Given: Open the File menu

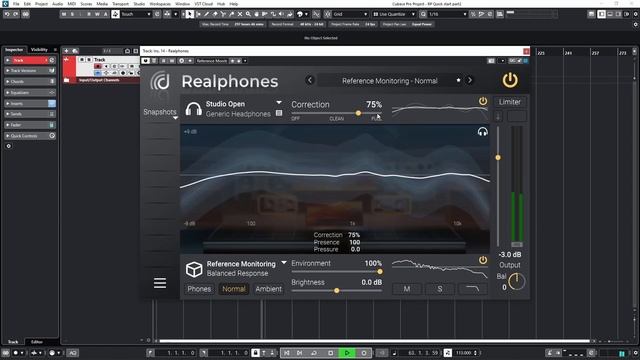Looking at the screenshot, I should pos(16,4).
